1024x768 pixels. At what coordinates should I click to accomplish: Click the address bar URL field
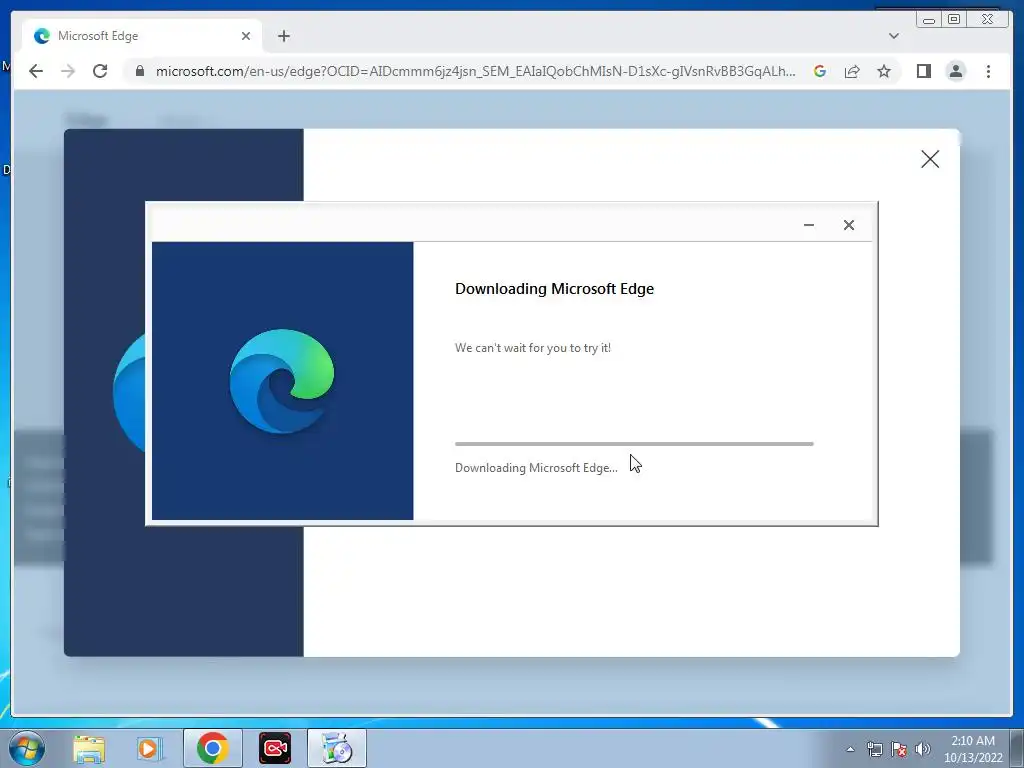[475, 71]
